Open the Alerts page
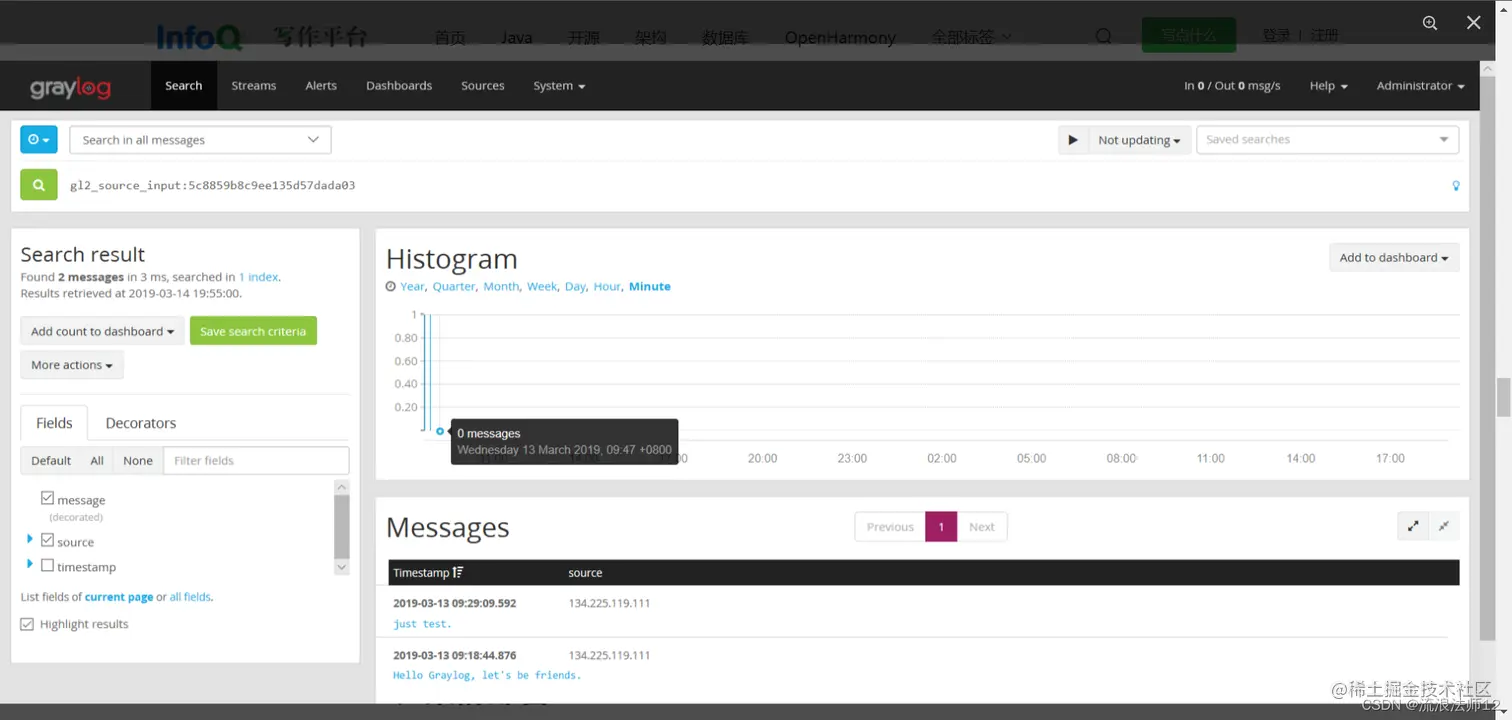Image resolution: width=1512 pixels, height=720 pixels. coord(321,86)
